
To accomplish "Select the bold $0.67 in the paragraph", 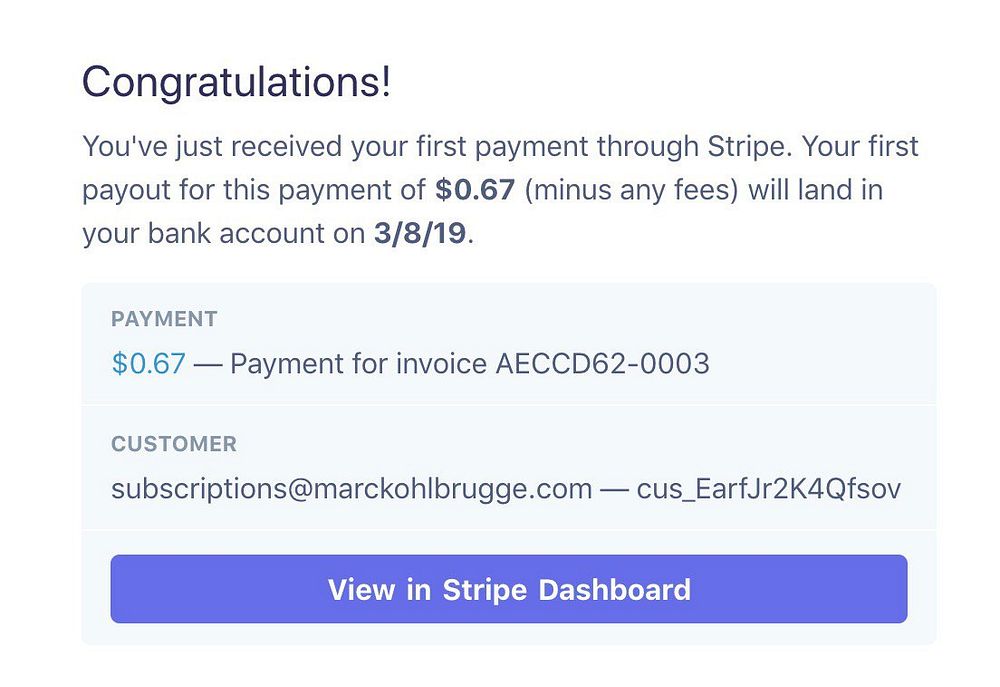I will pos(475,190).
